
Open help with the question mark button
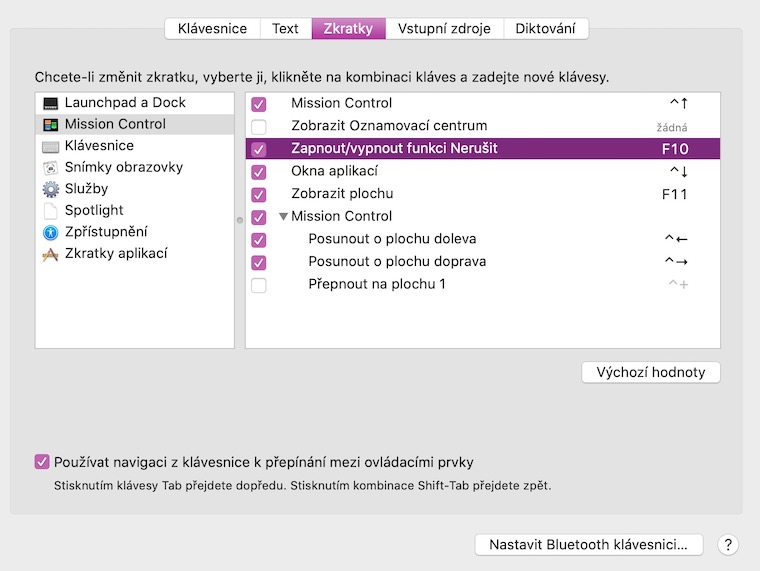(x=728, y=545)
